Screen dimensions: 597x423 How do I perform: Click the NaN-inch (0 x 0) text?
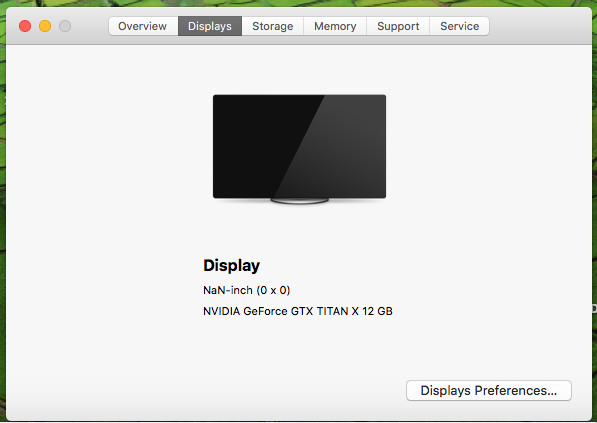point(247,290)
